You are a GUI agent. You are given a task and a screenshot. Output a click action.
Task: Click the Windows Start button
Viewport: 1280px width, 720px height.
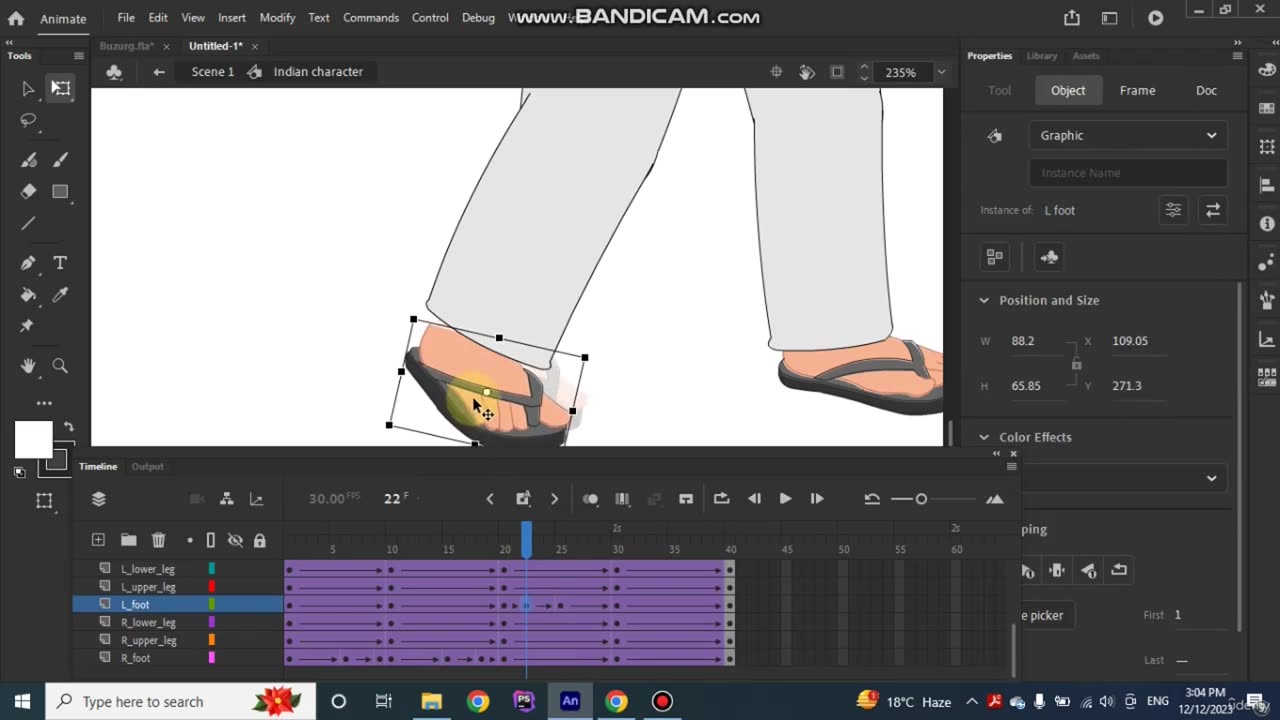tap(22, 701)
